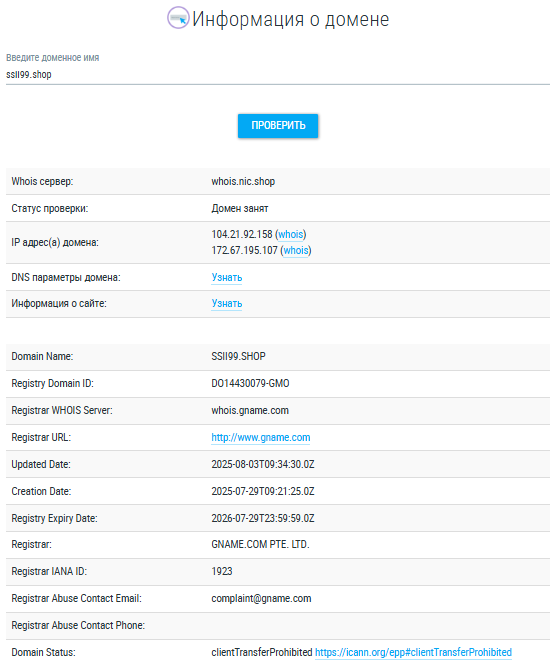Open the http://www.gname.com registrar URL
Viewport: 559px width, 665px height.
(261, 437)
